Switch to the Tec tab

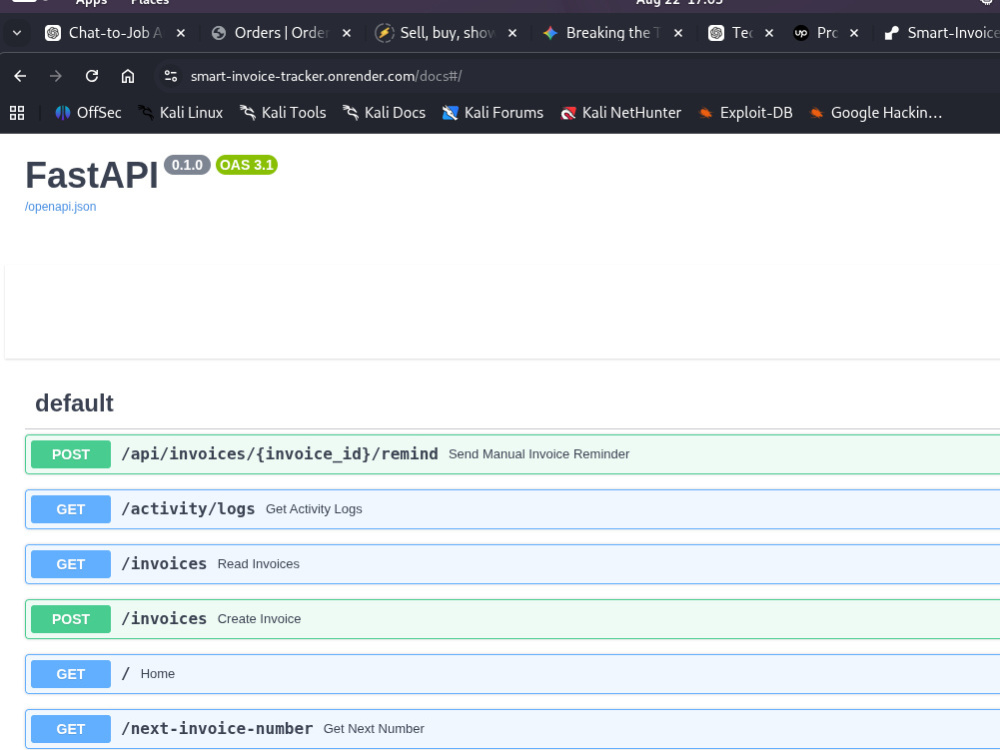742,33
